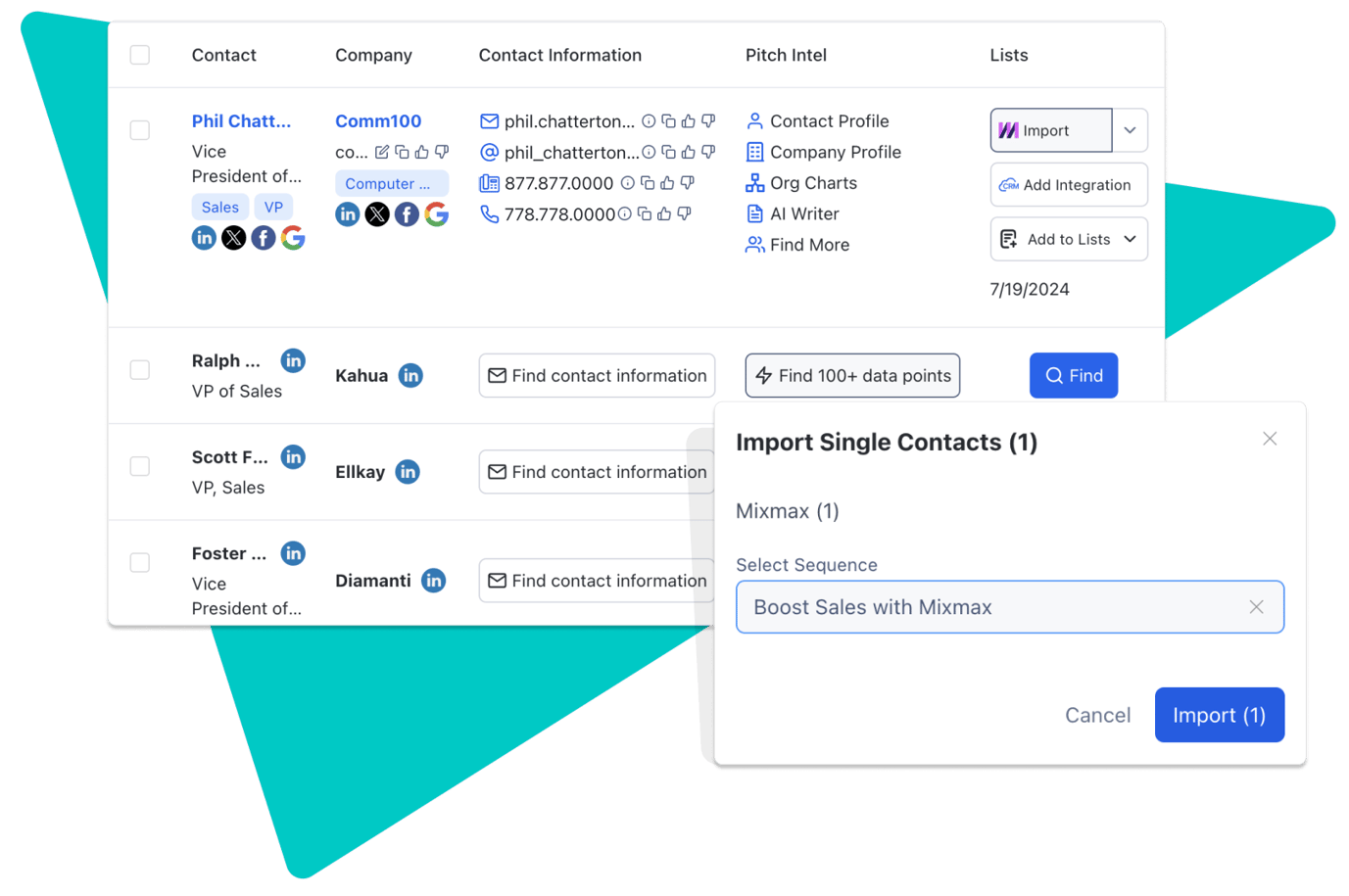
Task: Copy the 778.778.0000 phone number
Action: pos(645,213)
